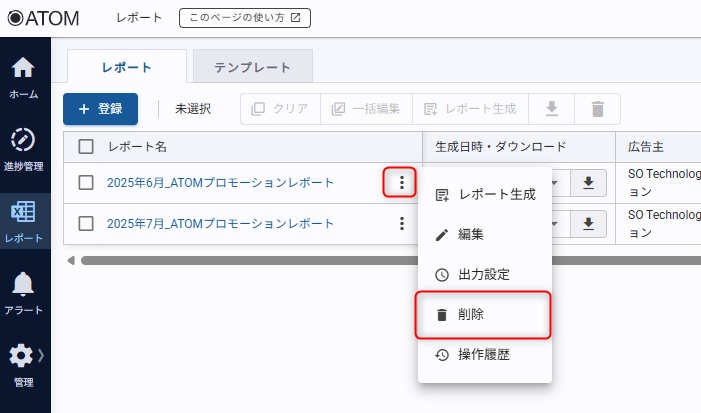This screenshot has width=701, height=413.
Task: Click the toolbar download icon
Action: tap(551, 109)
